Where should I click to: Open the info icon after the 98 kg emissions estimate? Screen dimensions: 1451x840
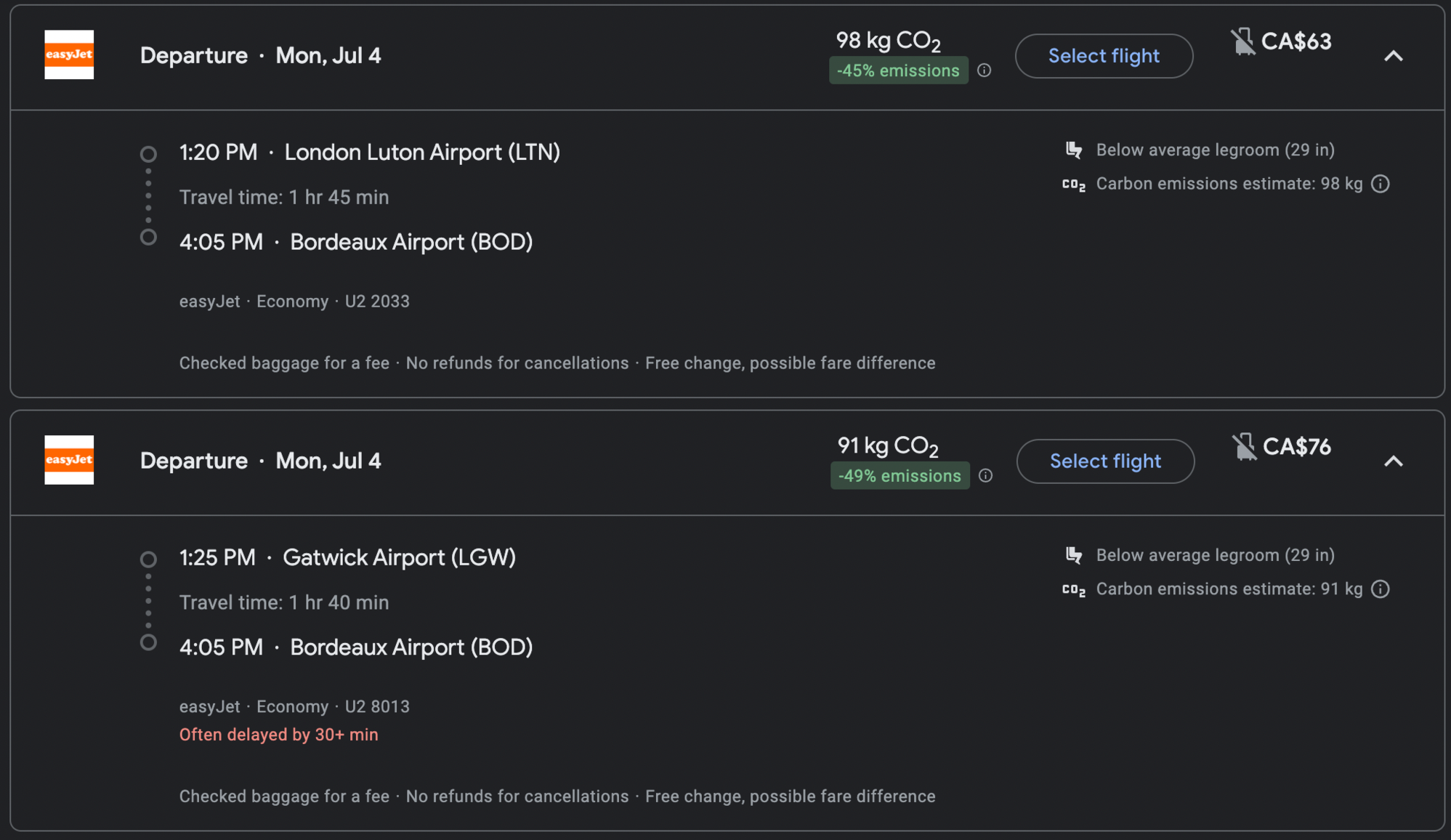1381,184
